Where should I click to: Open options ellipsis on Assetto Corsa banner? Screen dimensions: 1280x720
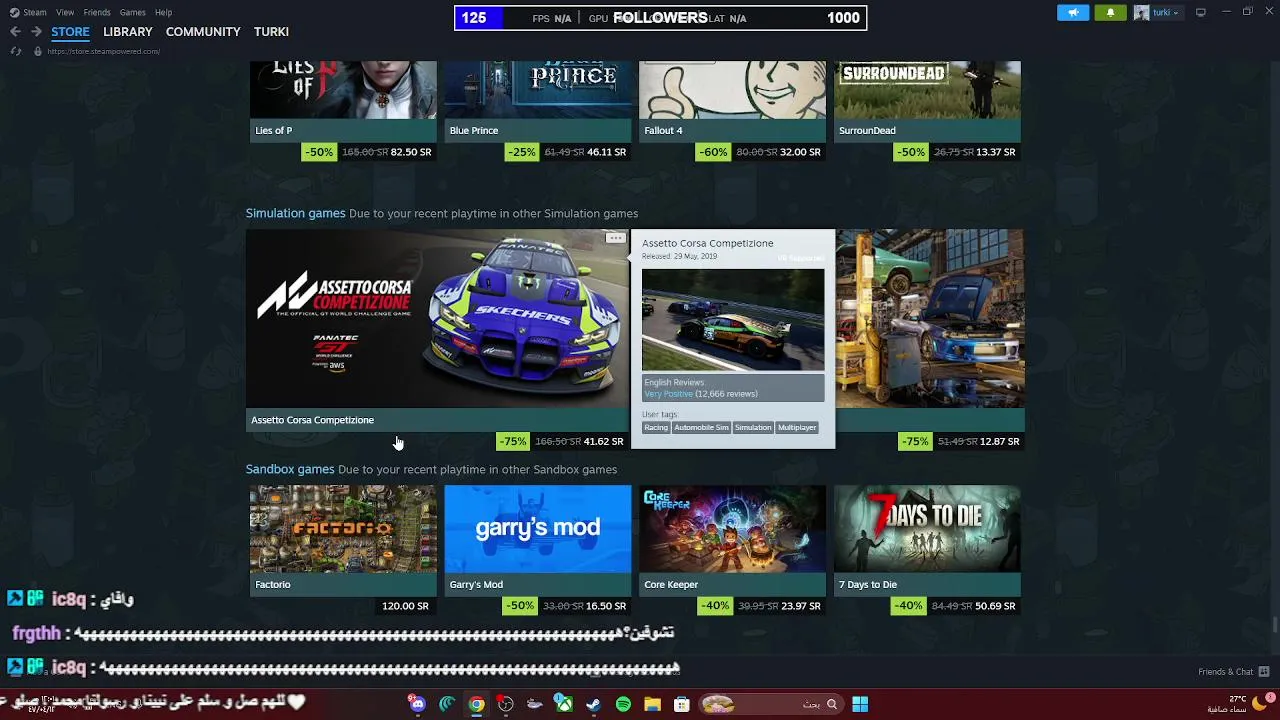(616, 238)
